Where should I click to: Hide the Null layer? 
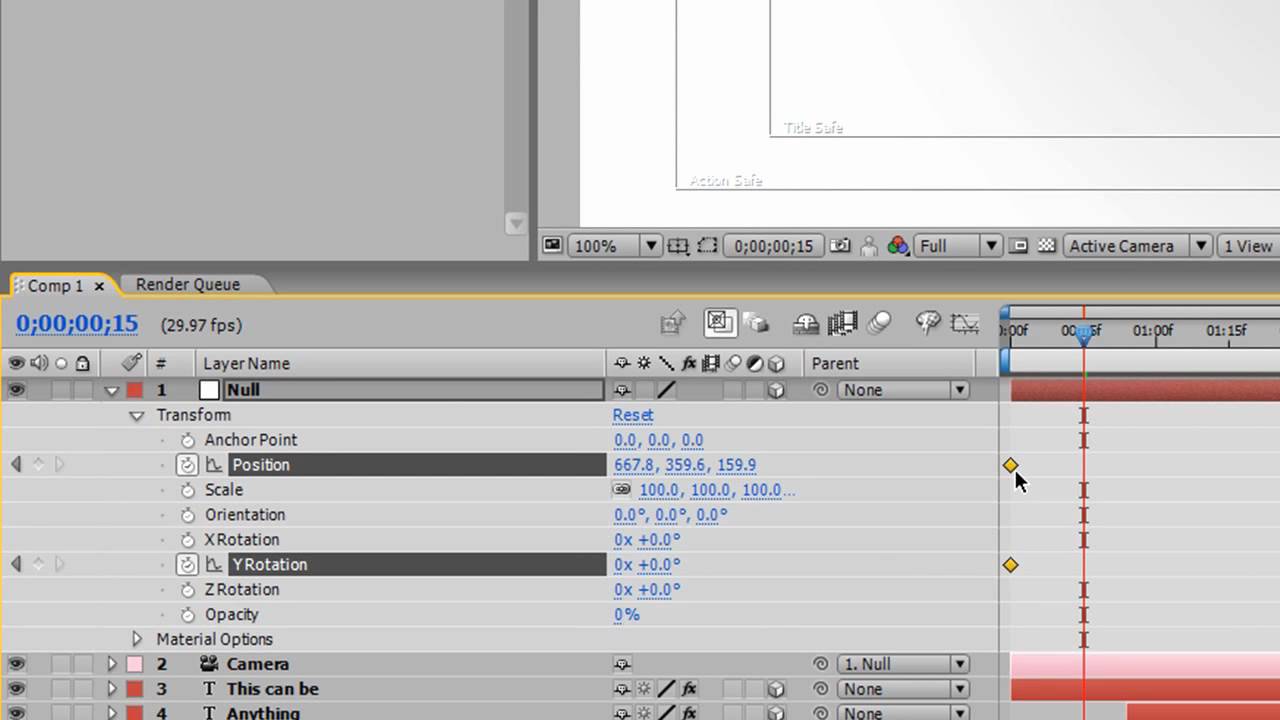[16, 390]
